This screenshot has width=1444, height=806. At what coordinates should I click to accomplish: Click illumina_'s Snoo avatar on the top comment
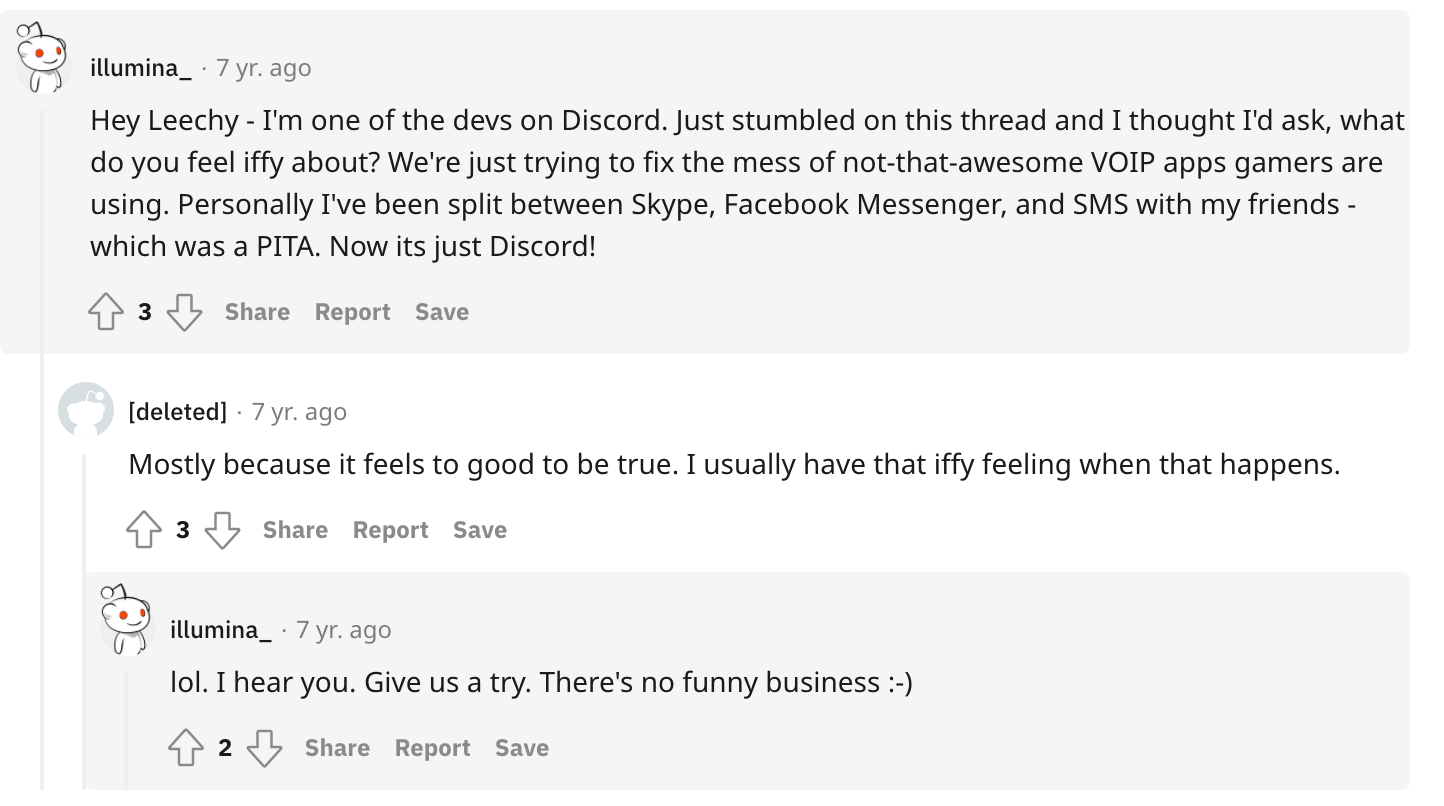[x=44, y=55]
